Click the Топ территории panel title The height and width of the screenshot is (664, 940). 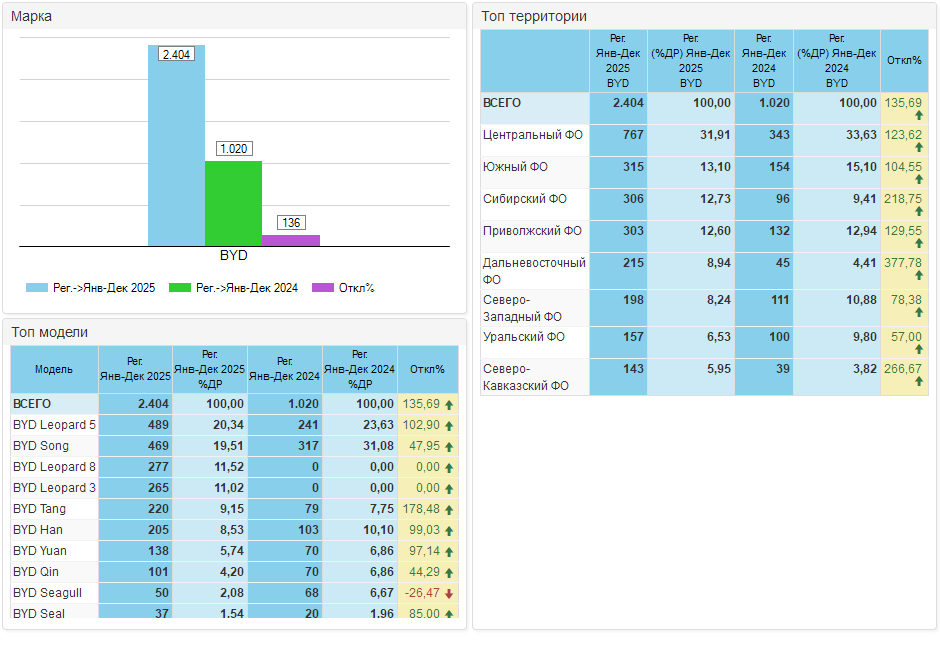(534, 16)
